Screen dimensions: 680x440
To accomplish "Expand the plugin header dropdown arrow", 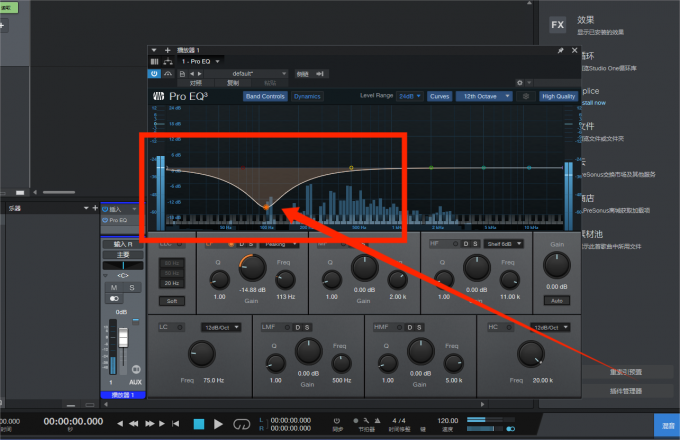I will click(154, 50).
